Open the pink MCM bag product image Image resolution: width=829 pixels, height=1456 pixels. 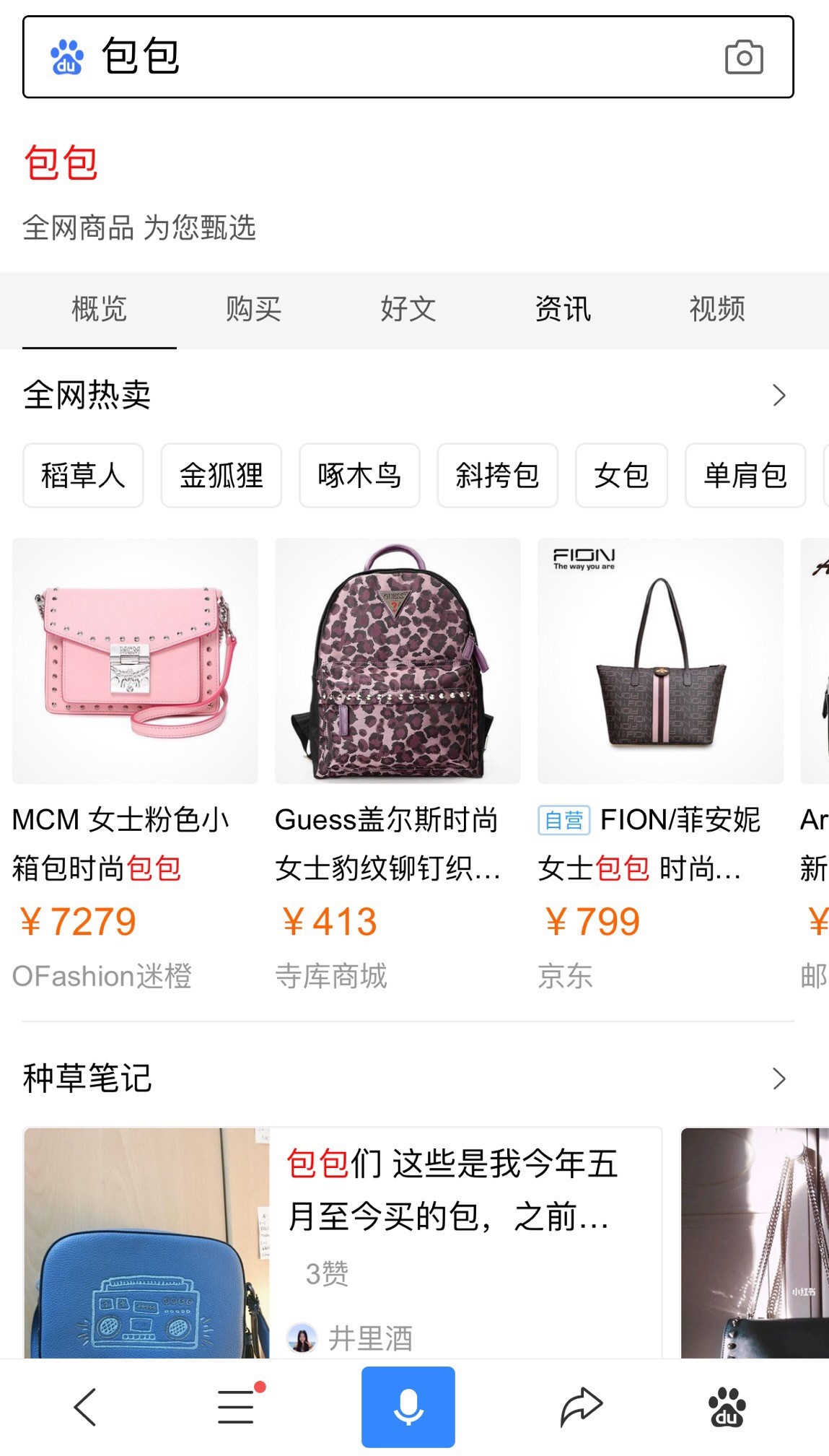135,661
